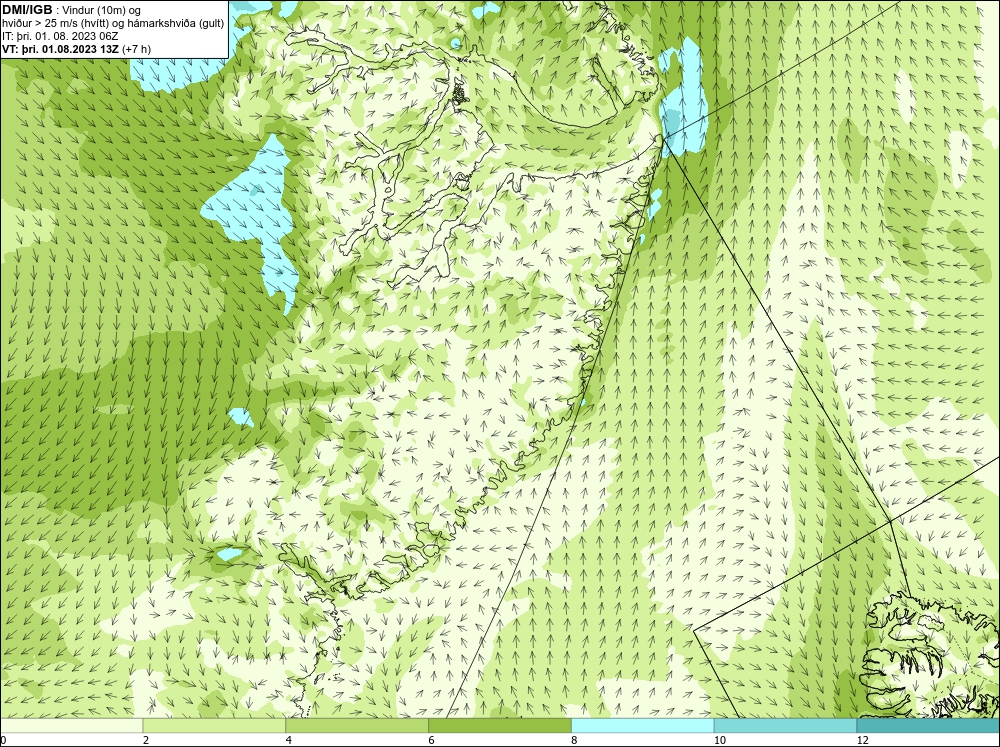Click the 10–12 m/s cyan color band
1000x747 pixels.
point(786,726)
